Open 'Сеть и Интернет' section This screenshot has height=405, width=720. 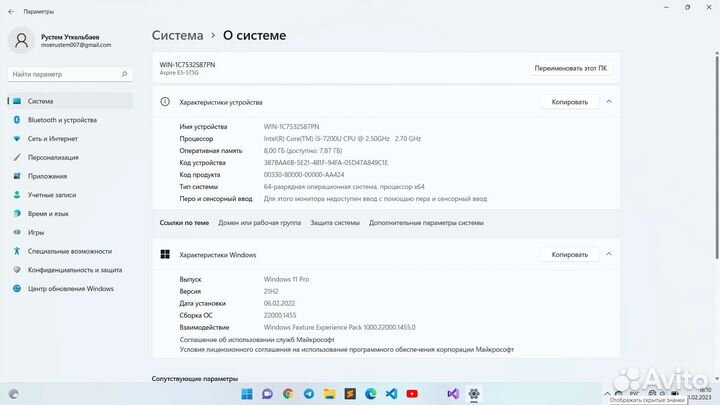point(70,139)
